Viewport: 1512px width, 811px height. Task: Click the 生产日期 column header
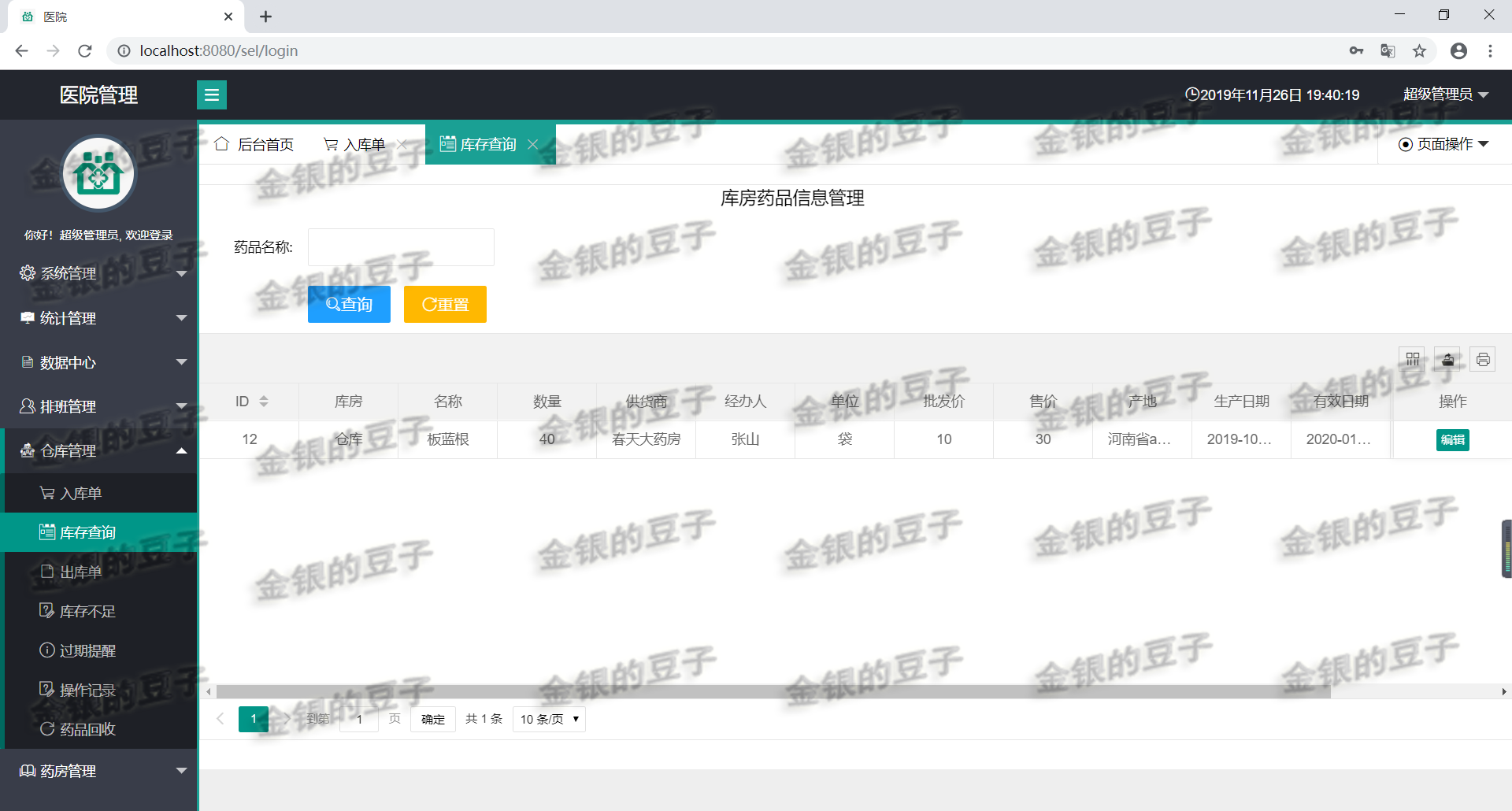(1242, 402)
